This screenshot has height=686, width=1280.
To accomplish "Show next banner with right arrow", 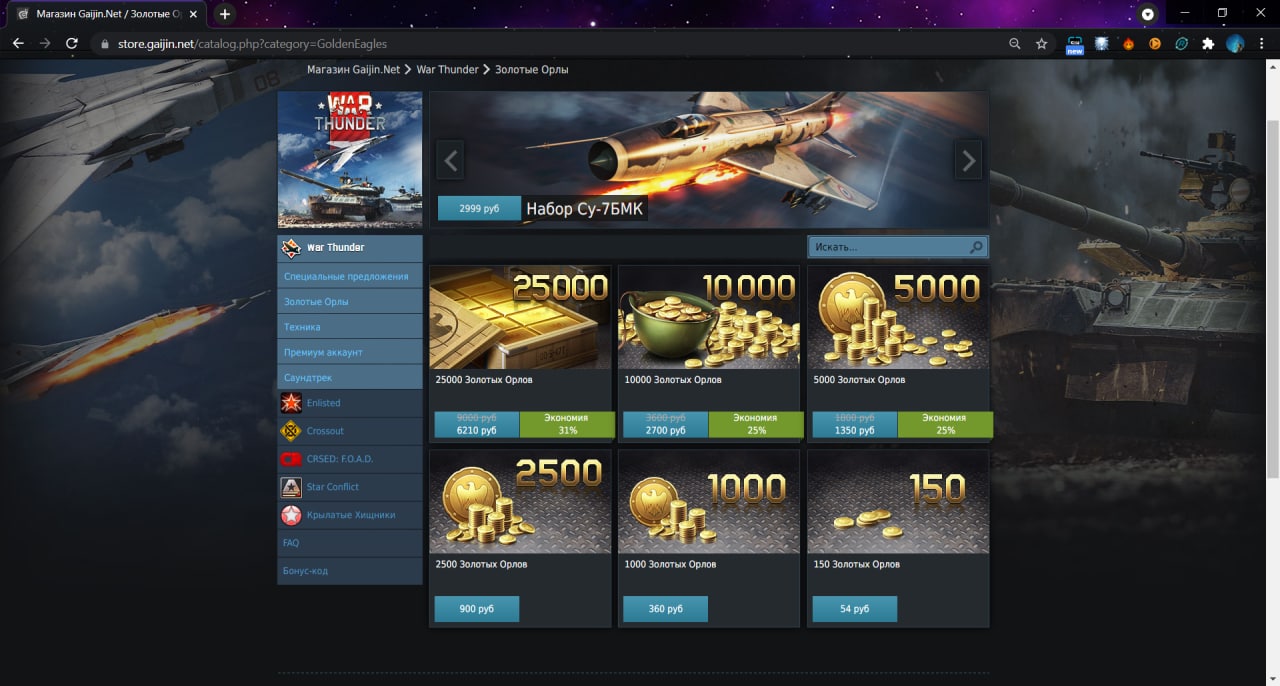I will point(967,160).
